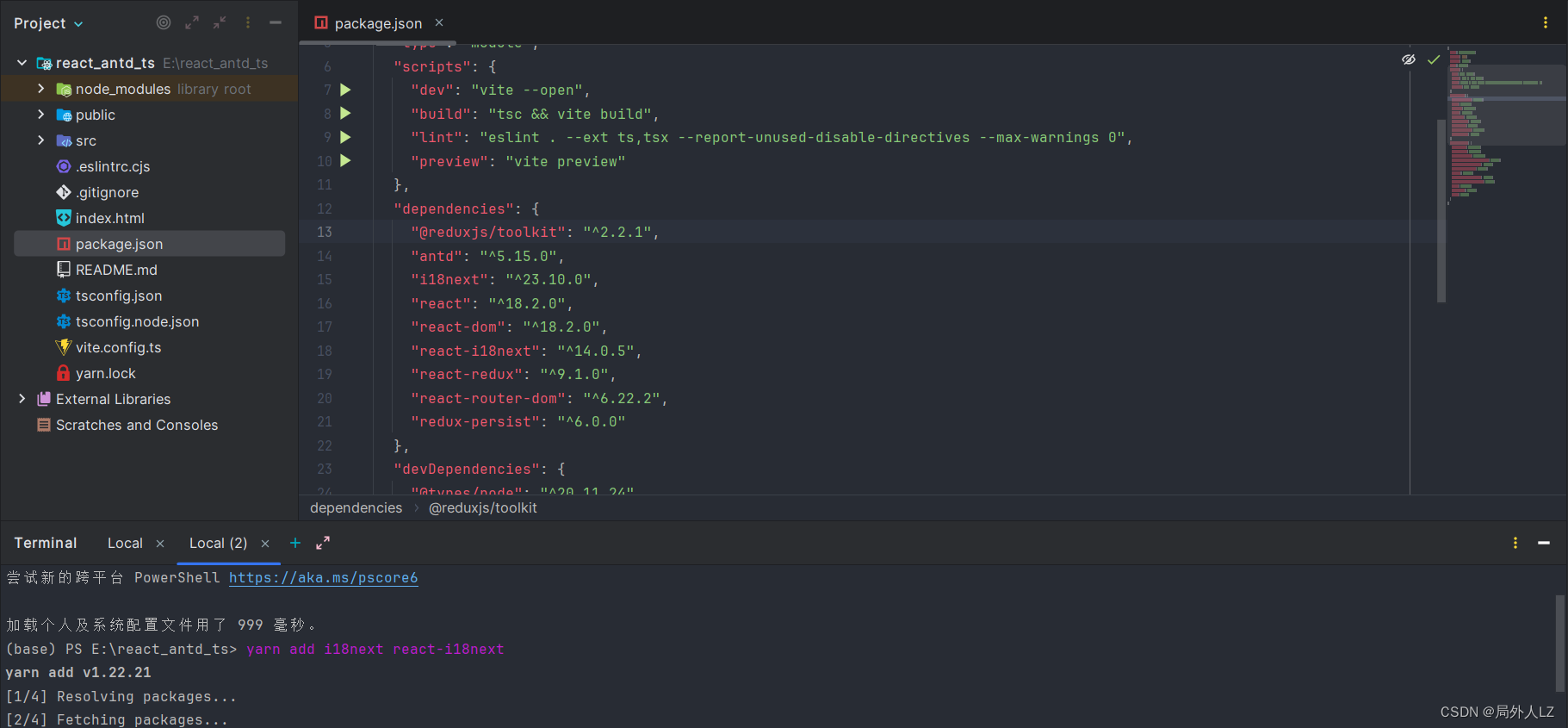Collapse the react_antd_ts root folder

click(x=22, y=63)
